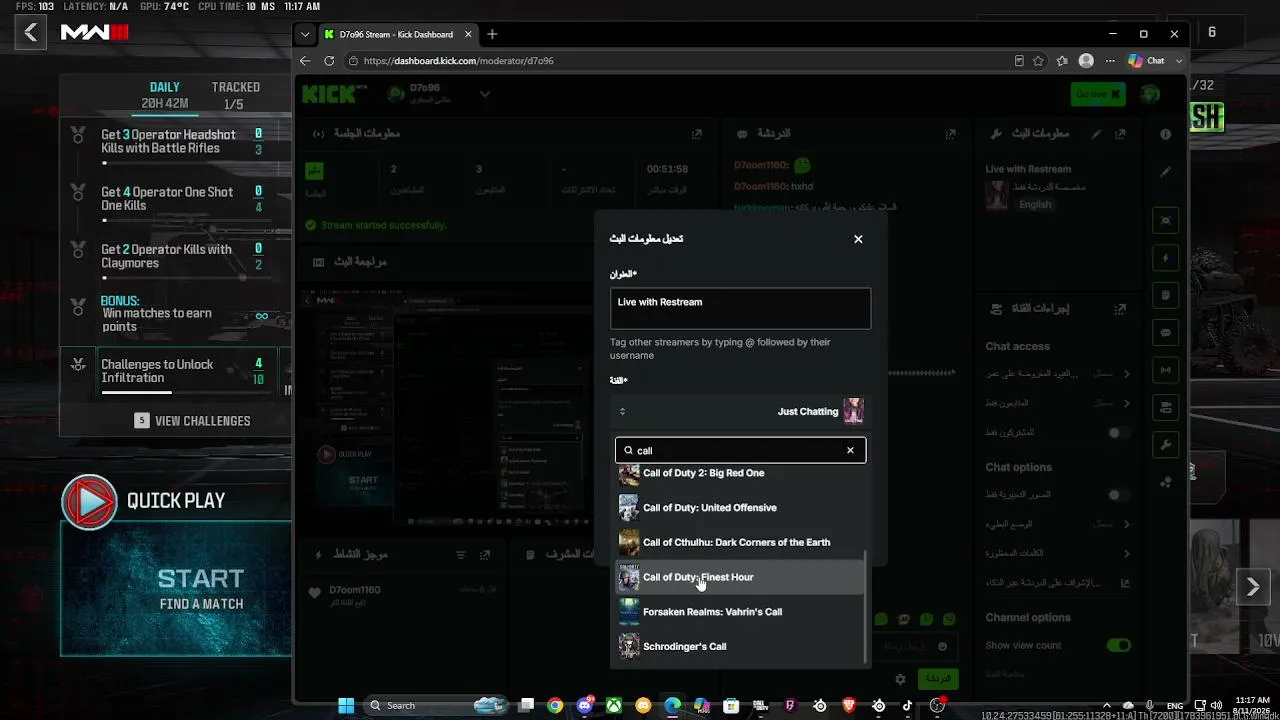Image resolution: width=1280 pixels, height=720 pixels.
Task: Open the activity feed filter icon
Action: coord(461,555)
